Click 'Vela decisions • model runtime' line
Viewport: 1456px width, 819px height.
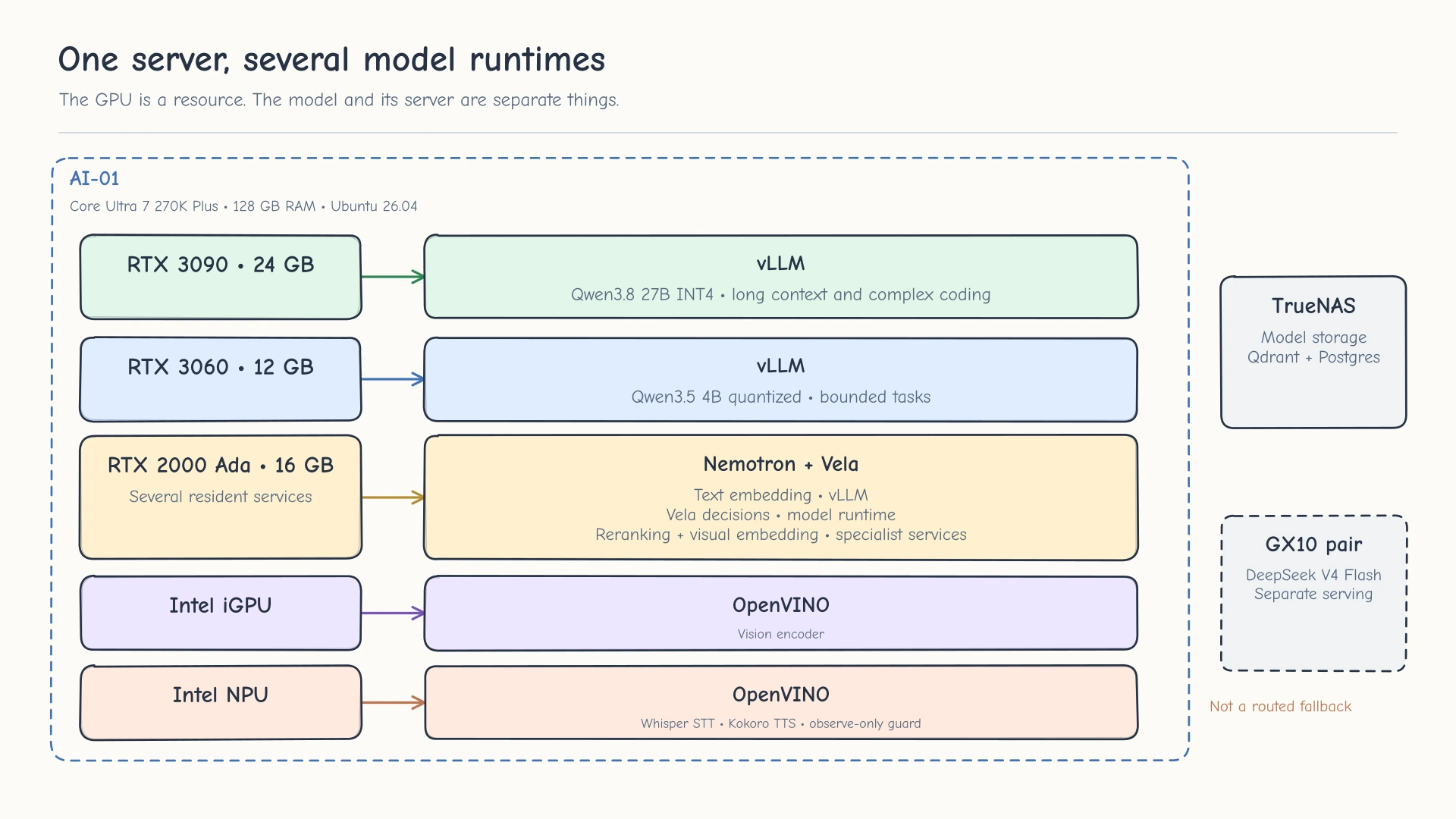tap(780, 515)
